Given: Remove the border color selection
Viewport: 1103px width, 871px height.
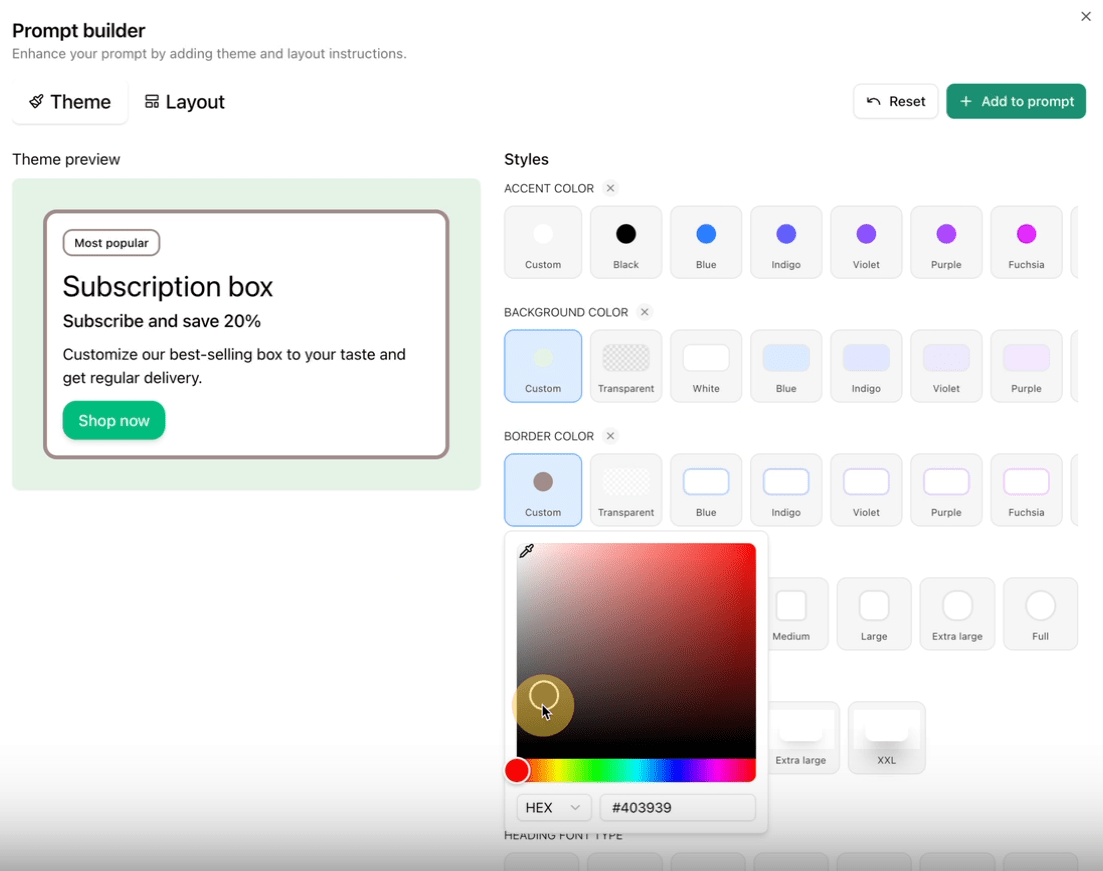Looking at the screenshot, I should (610, 436).
